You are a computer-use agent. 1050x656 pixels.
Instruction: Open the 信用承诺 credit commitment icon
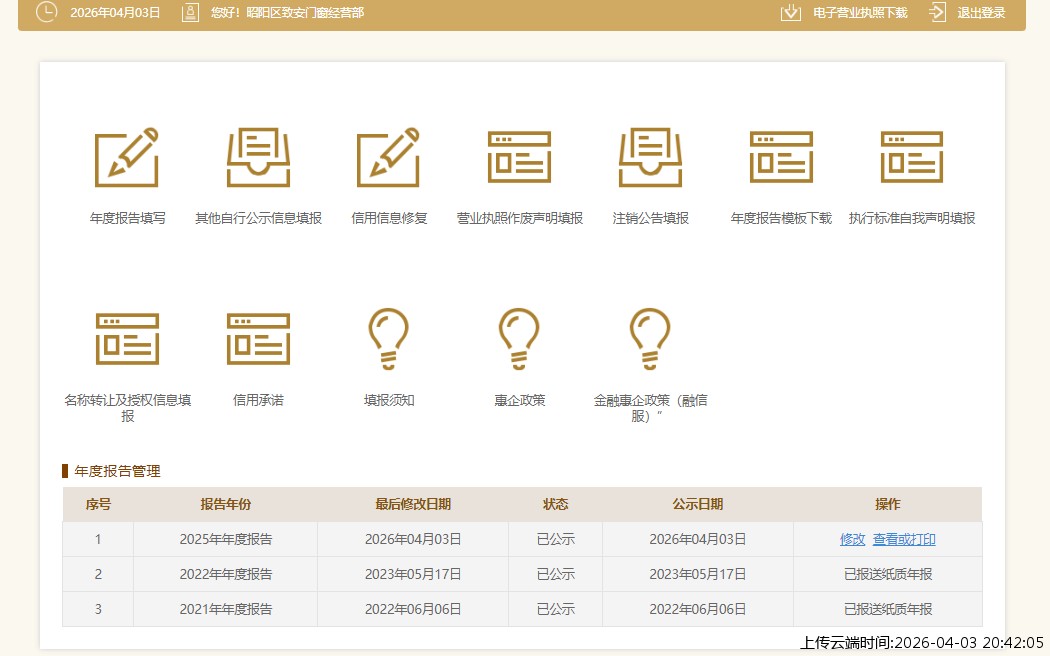[x=258, y=338]
